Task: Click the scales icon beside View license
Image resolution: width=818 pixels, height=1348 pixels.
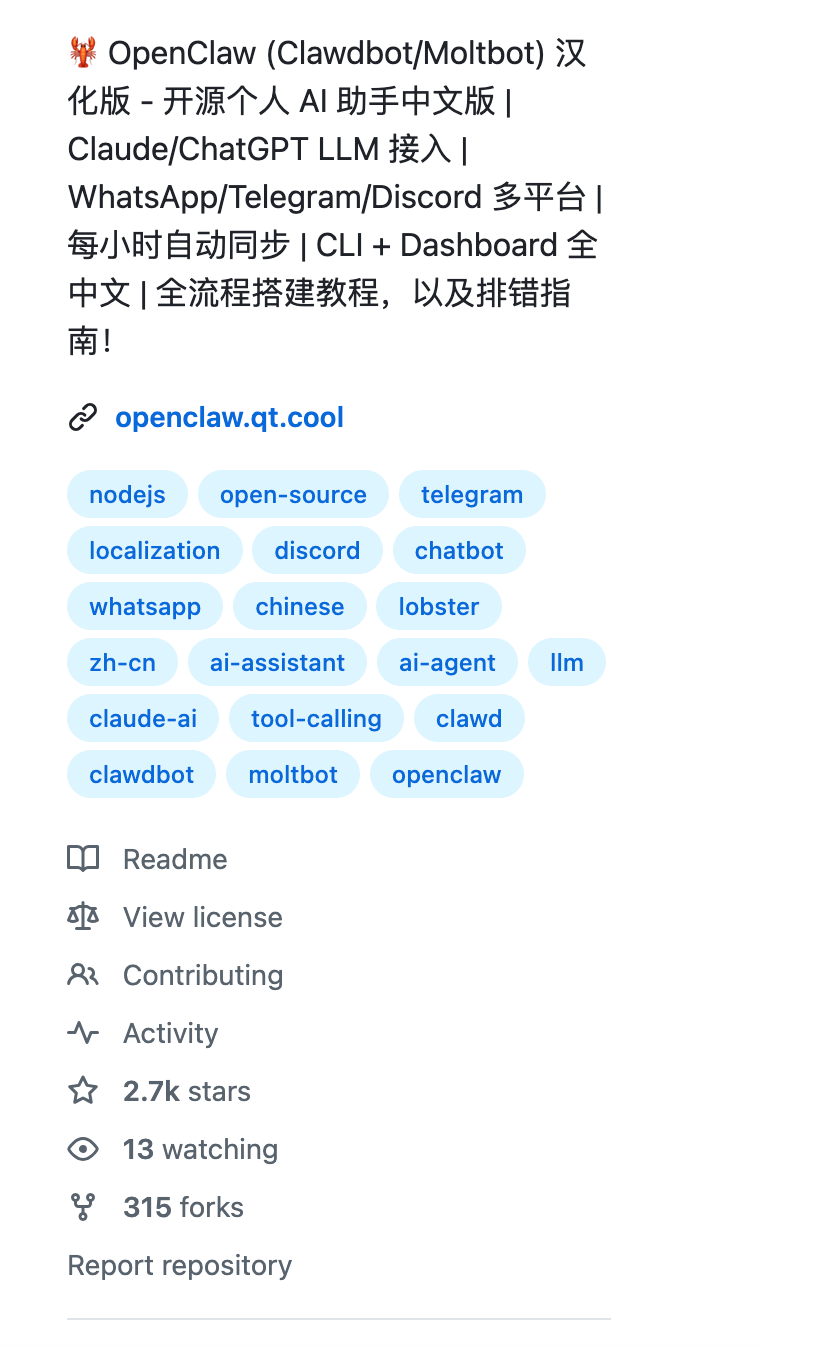Action: point(84,917)
